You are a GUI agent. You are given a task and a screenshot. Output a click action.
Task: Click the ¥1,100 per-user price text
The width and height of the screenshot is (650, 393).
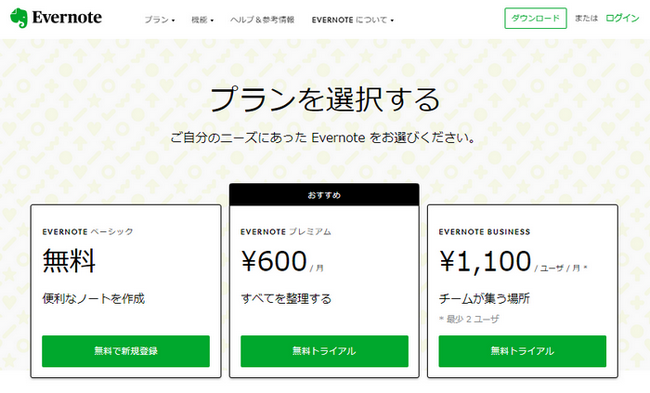pos(513,262)
